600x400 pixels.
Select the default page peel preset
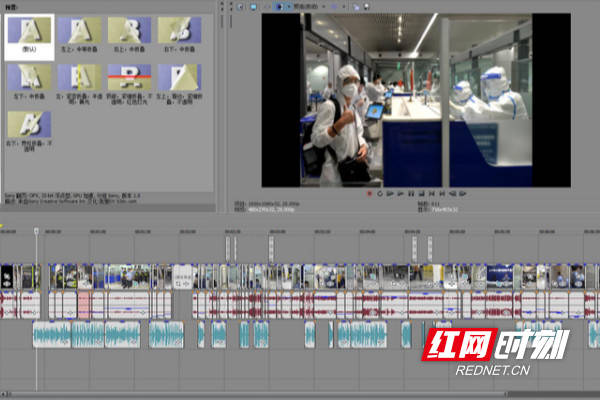click(x=29, y=38)
